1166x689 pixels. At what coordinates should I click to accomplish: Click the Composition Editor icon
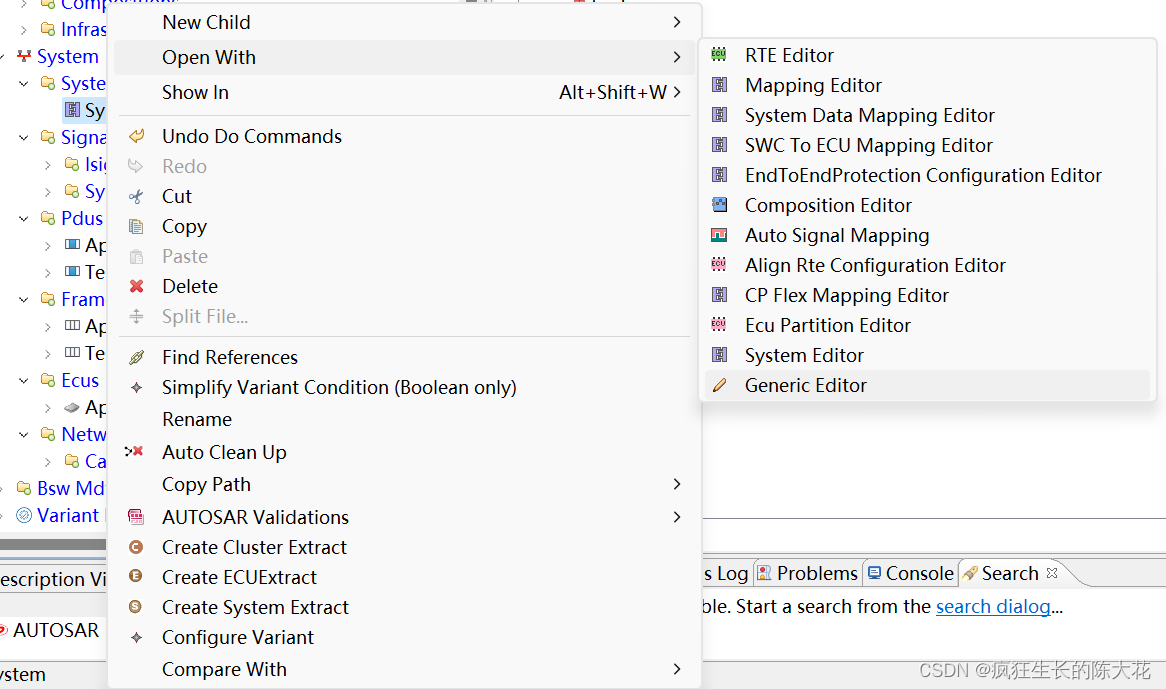[x=719, y=205]
